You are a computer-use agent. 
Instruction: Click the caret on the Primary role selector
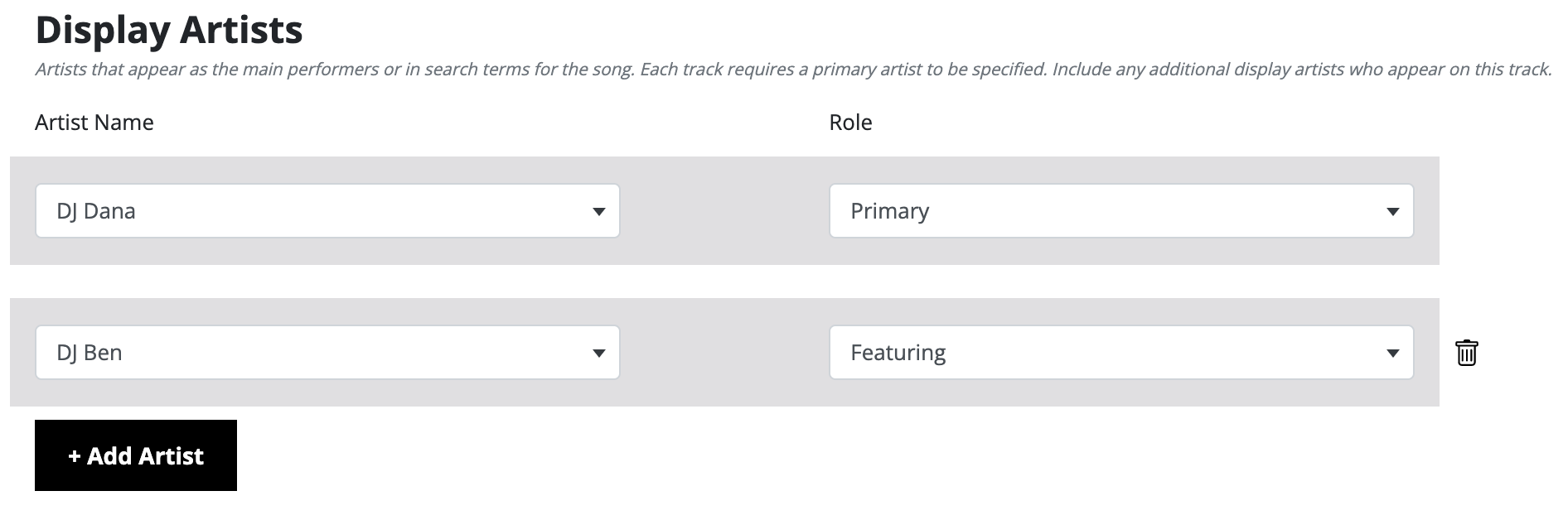click(x=1392, y=212)
